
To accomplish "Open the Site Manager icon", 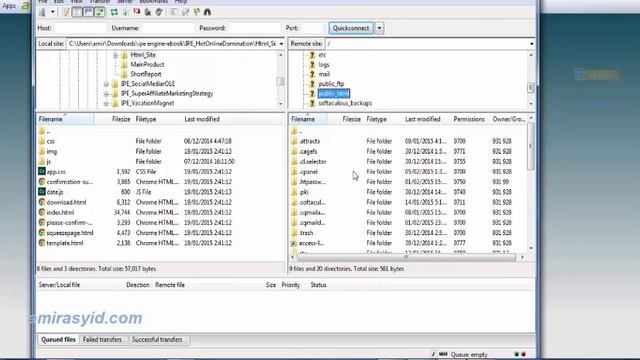I will 42,12.
